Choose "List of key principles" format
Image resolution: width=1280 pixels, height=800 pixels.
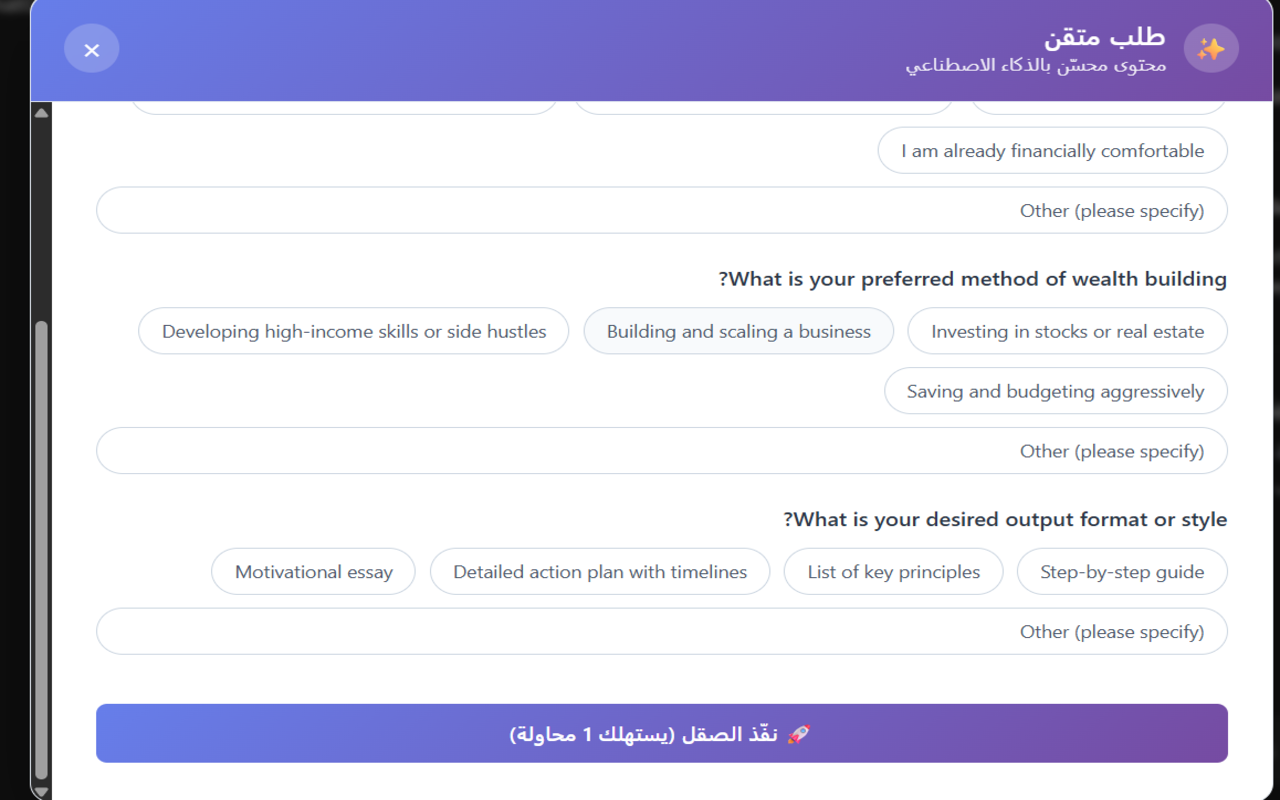893,571
